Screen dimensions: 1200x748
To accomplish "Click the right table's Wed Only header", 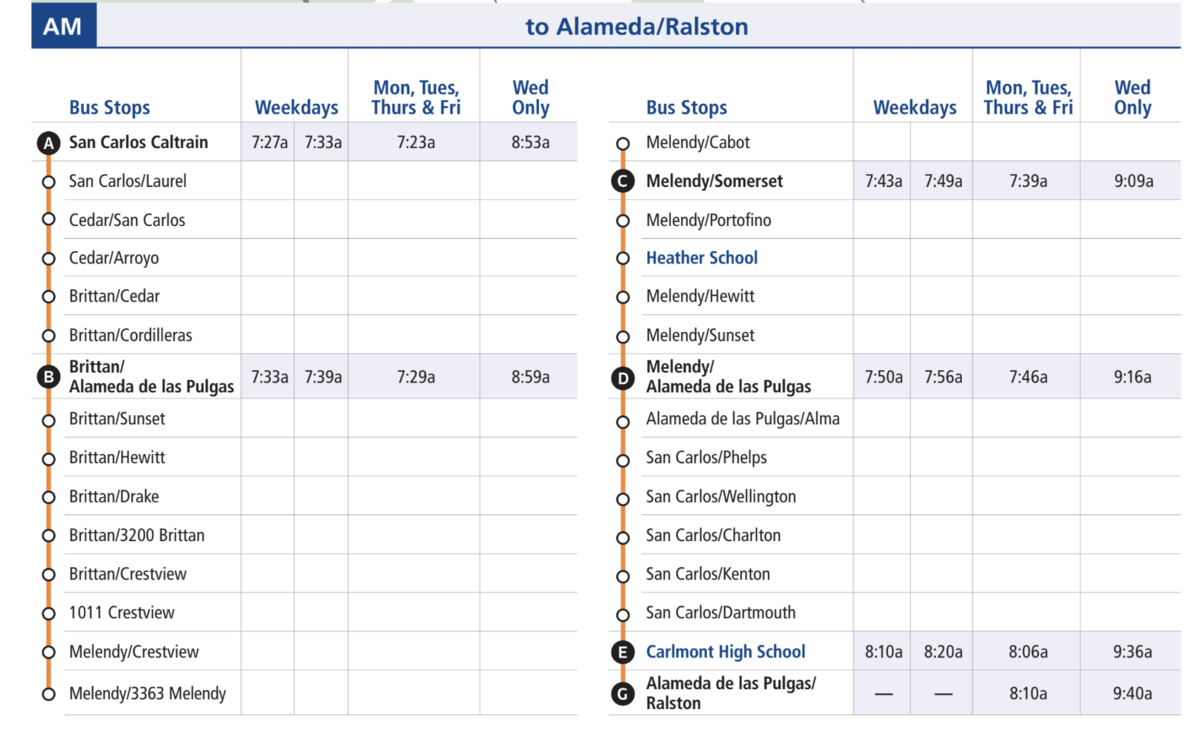I will [1132, 98].
